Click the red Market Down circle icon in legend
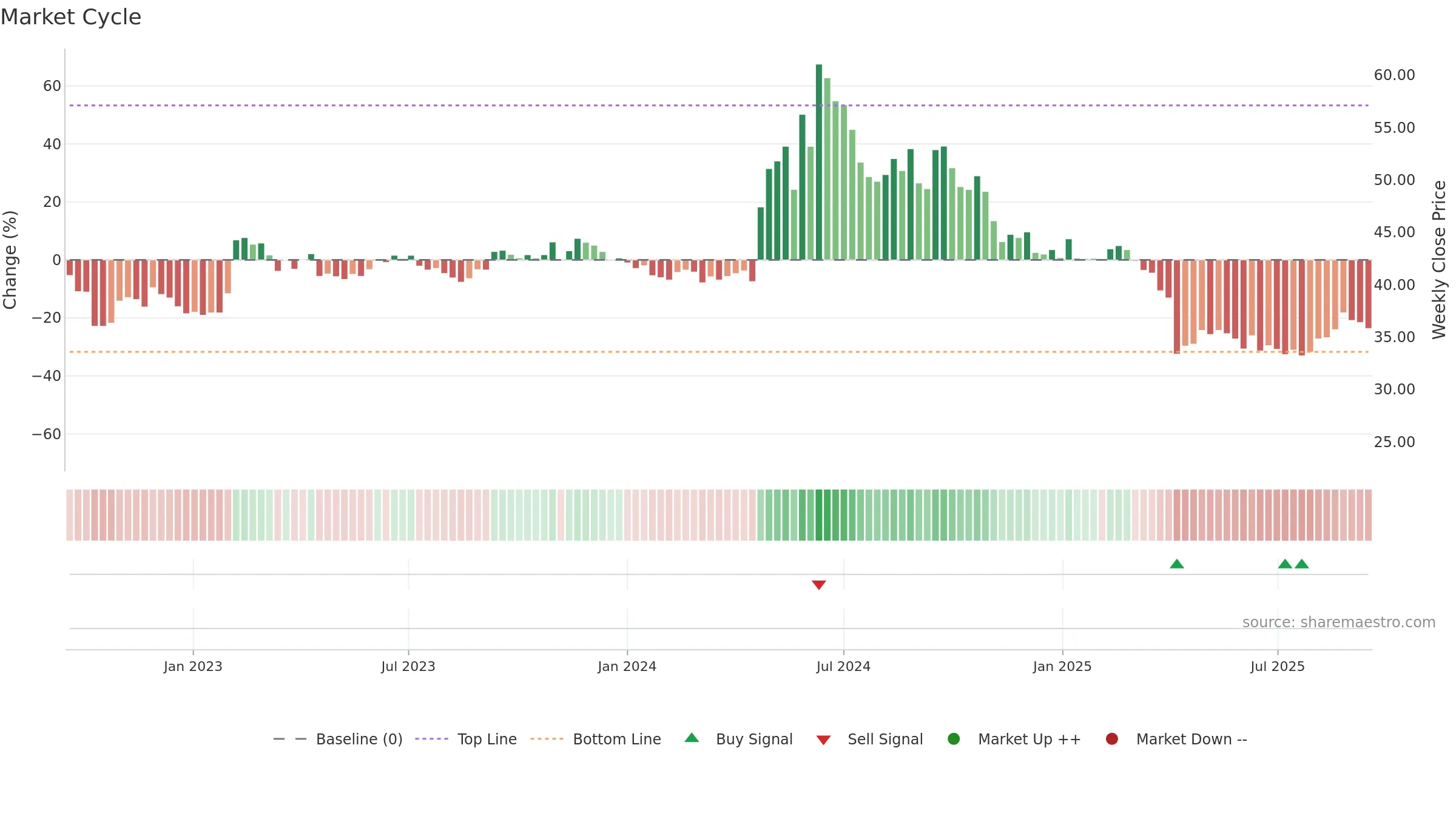 [x=1112, y=739]
